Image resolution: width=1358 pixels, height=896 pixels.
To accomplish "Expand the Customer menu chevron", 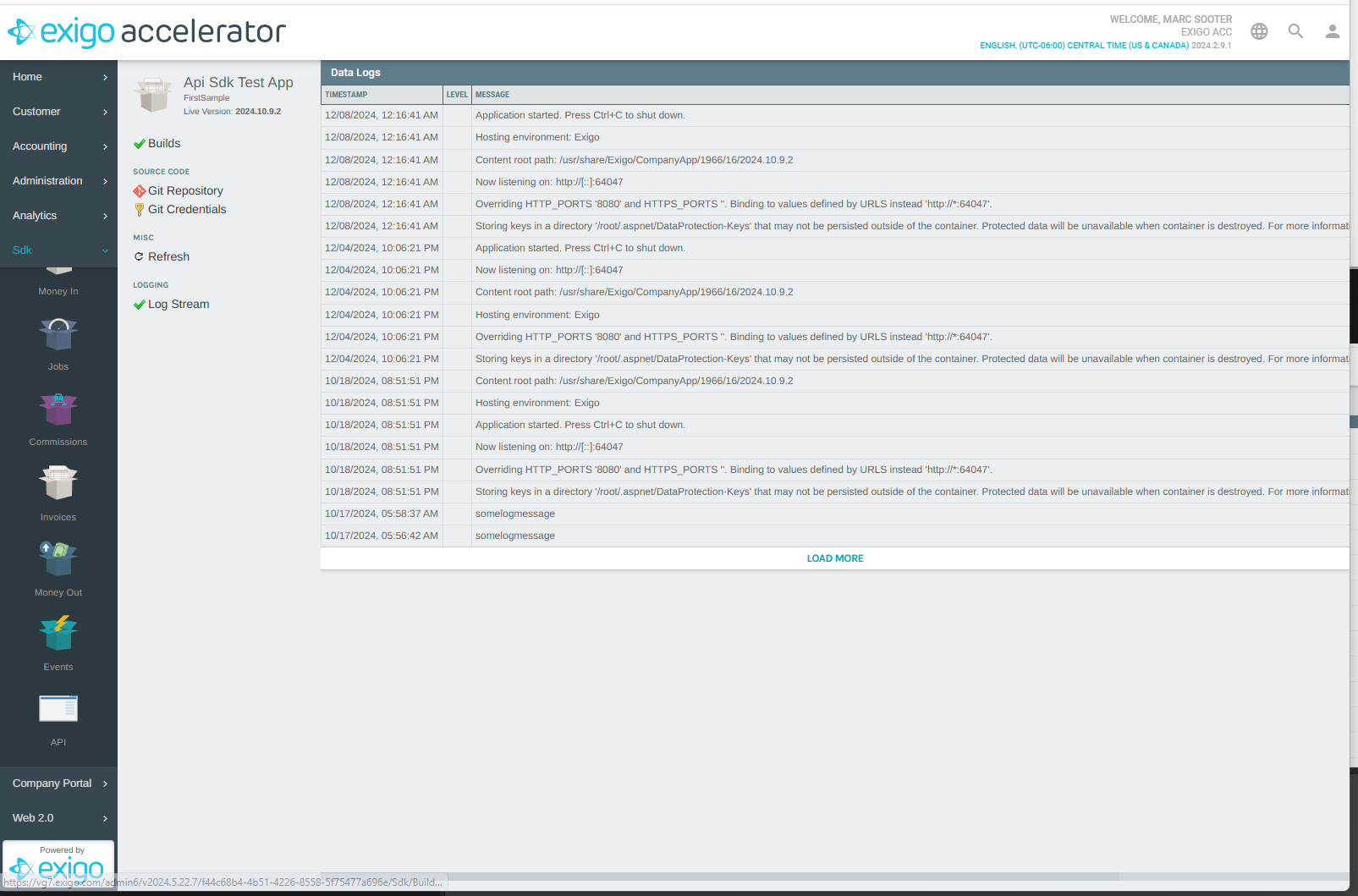I will tap(105, 112).
